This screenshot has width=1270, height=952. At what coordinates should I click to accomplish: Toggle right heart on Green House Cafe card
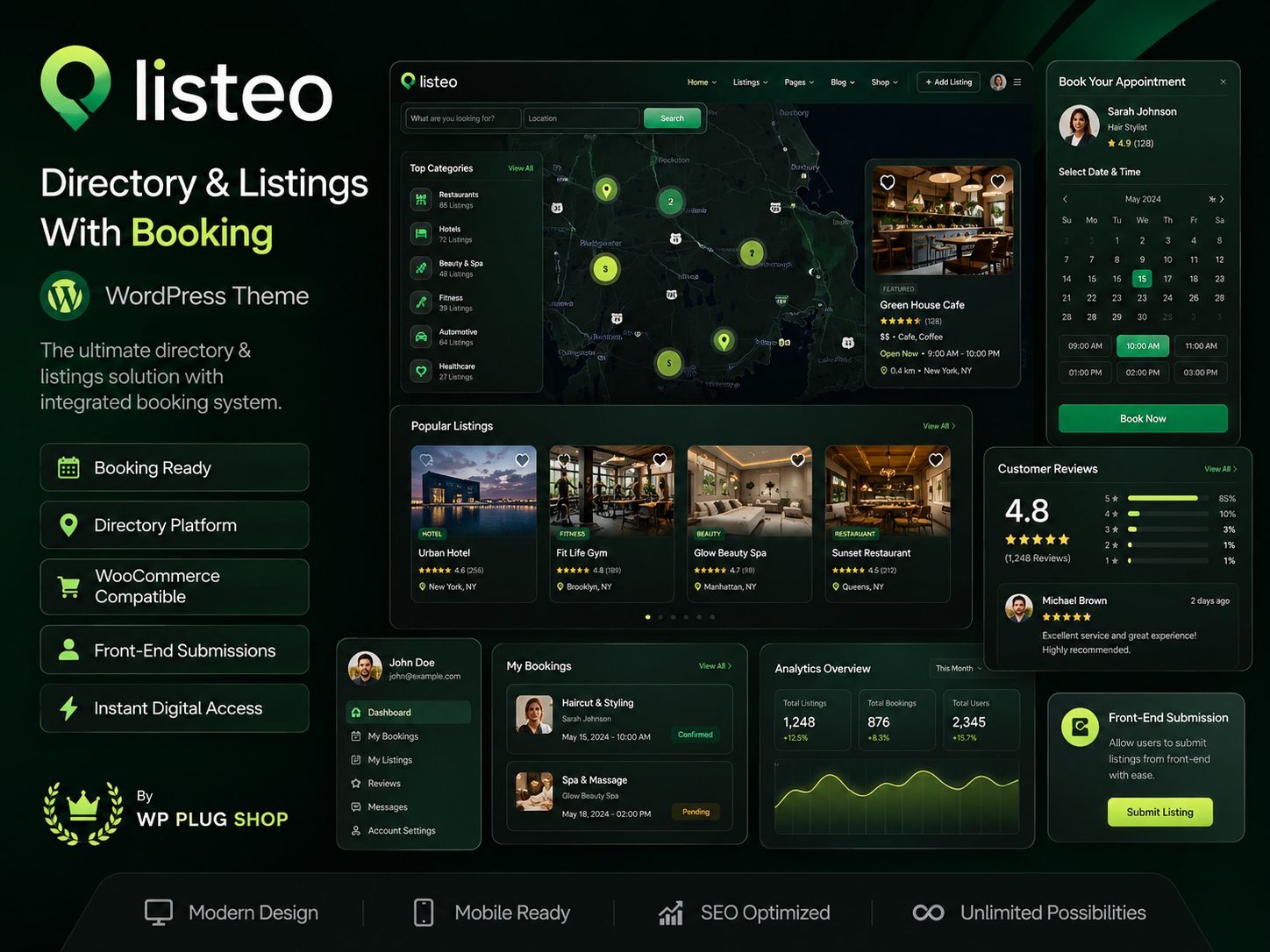(997, 182)
